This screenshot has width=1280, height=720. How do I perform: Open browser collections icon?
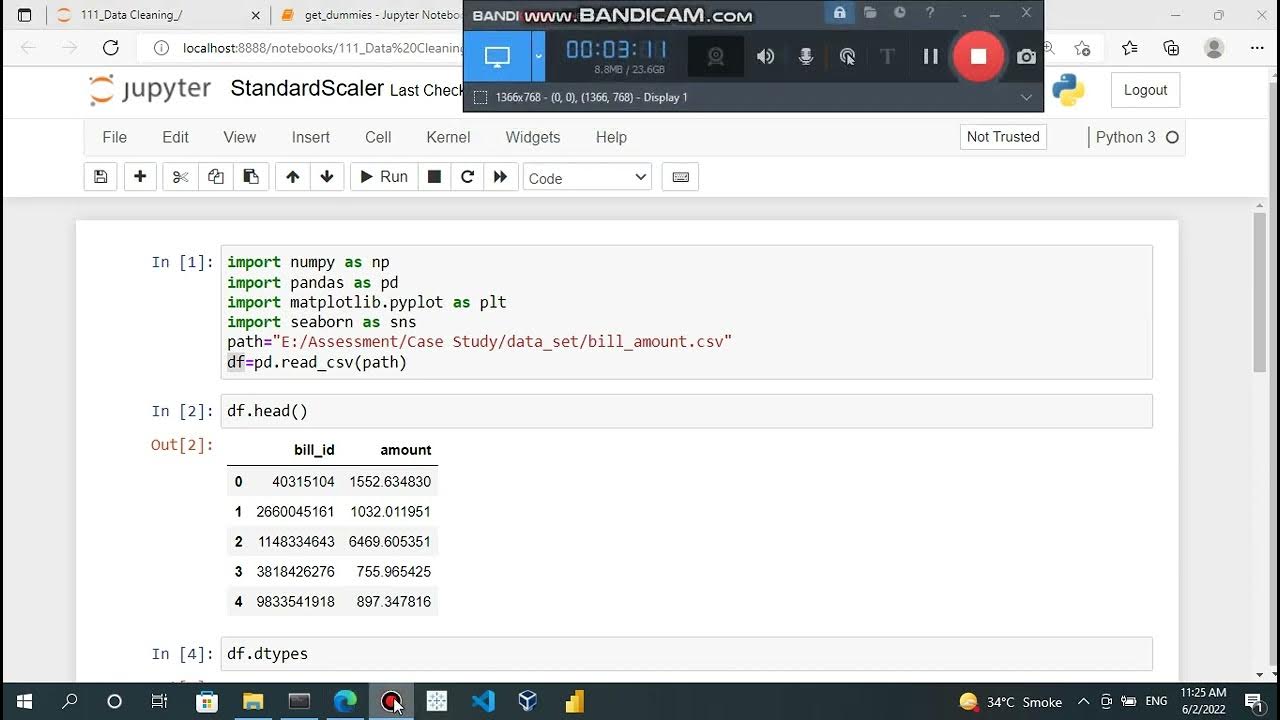[x=1171, y=48]
